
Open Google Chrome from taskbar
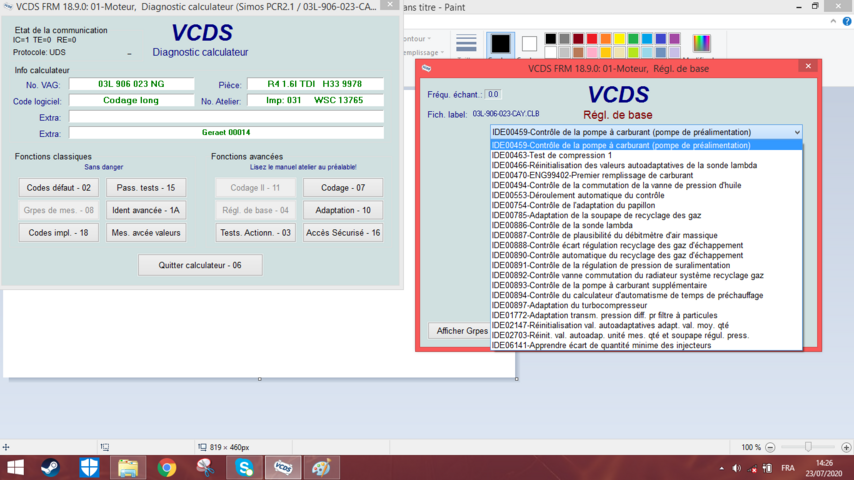167,467
